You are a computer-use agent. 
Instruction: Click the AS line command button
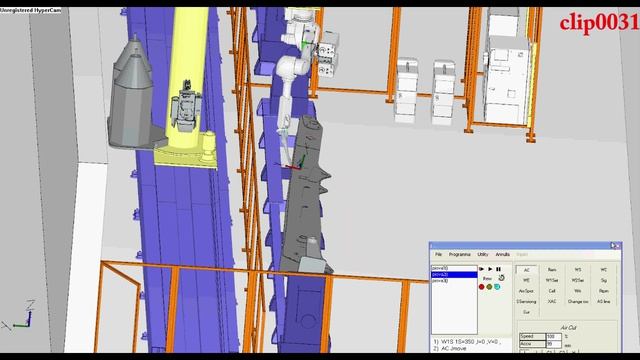[x=604, y=302]
